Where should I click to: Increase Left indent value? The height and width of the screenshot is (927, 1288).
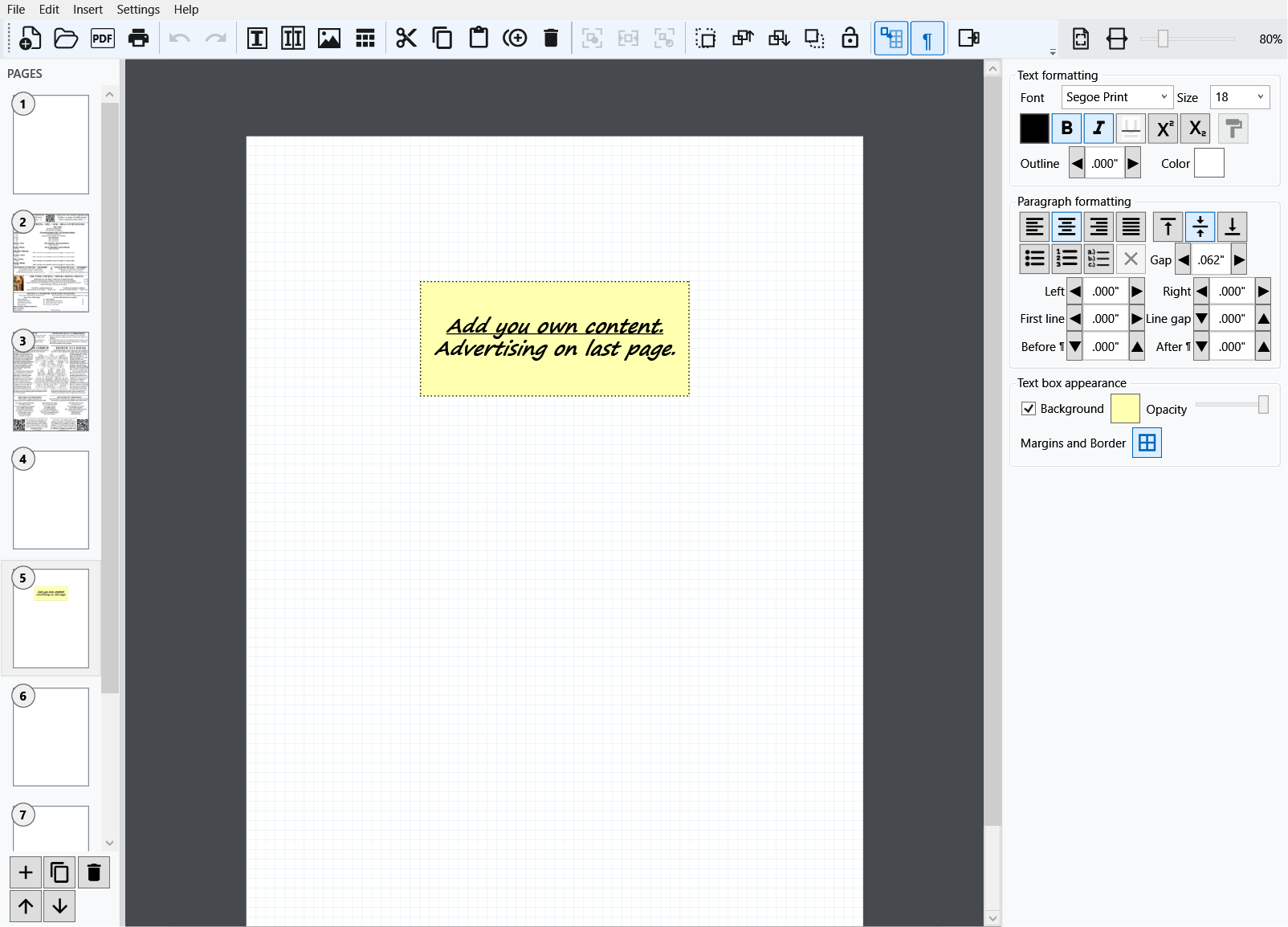(1137, 292)
